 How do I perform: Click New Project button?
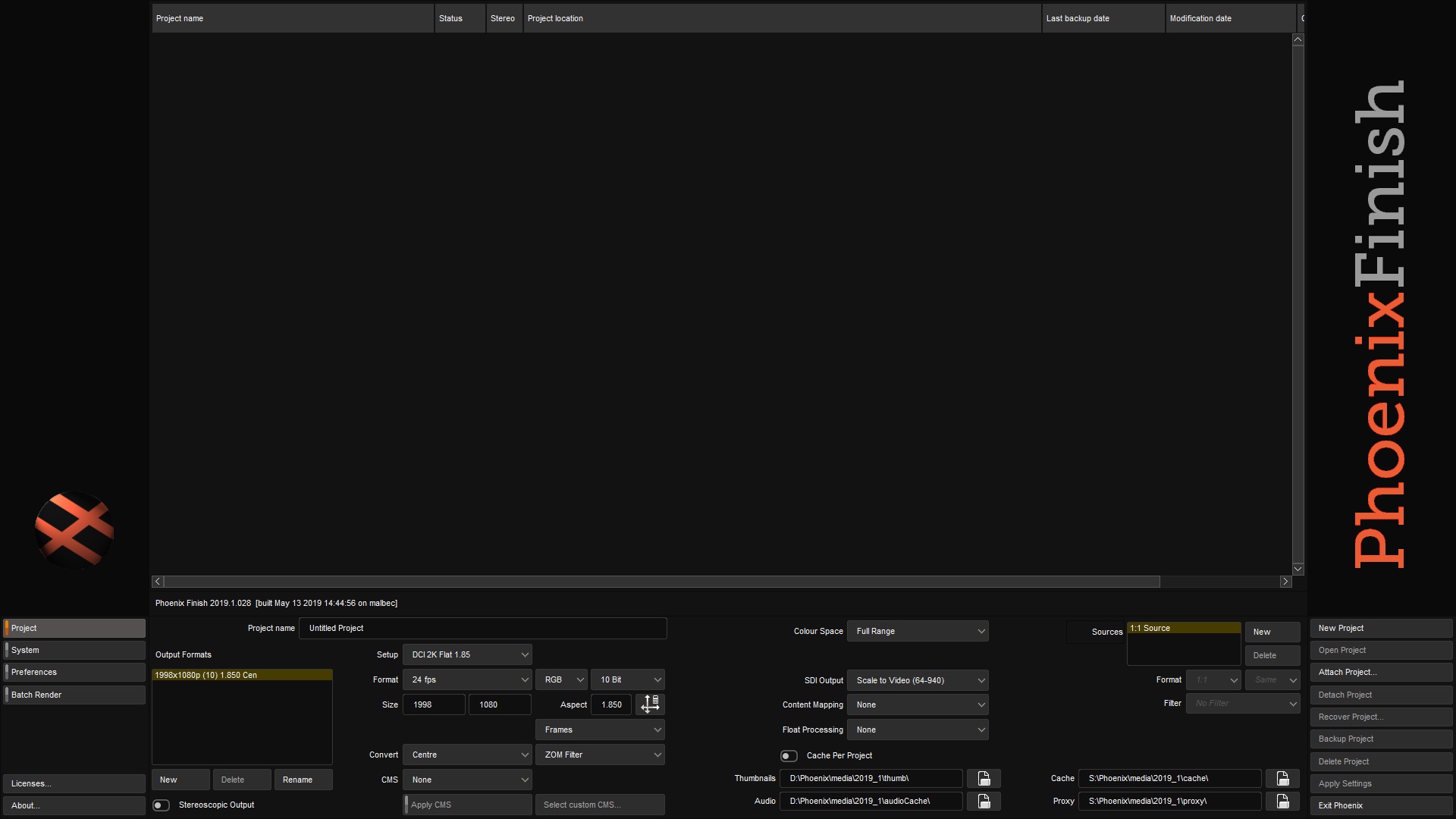[x=1382, y=628]
